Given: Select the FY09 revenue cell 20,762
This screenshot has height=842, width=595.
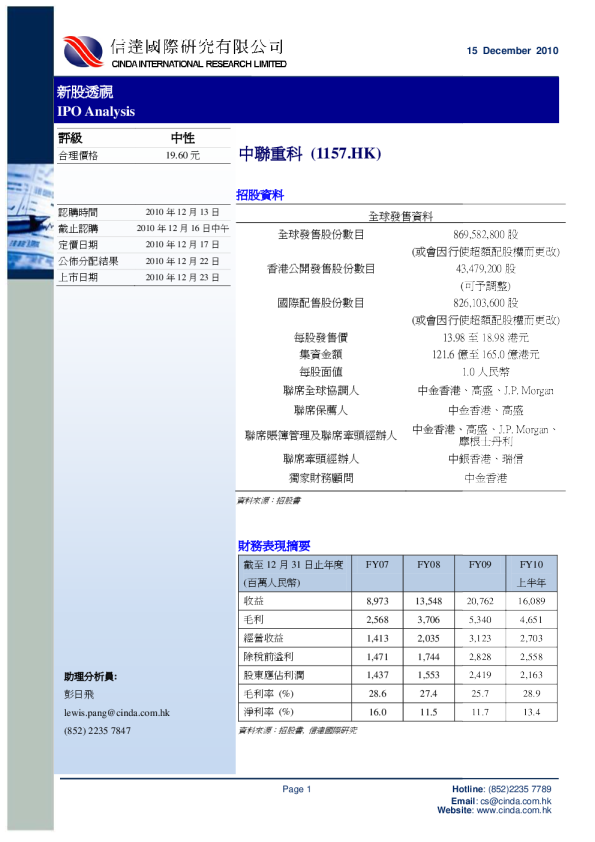Looking at the screenshot, I should point(480,601).
